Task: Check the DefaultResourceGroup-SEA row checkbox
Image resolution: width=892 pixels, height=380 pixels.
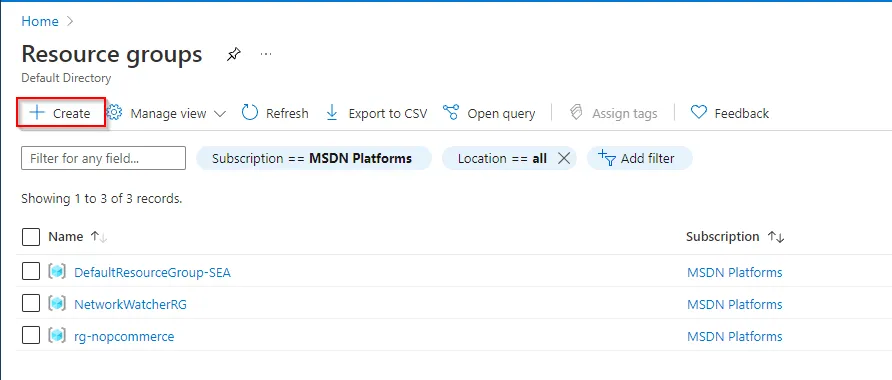Action: [31, 272]
